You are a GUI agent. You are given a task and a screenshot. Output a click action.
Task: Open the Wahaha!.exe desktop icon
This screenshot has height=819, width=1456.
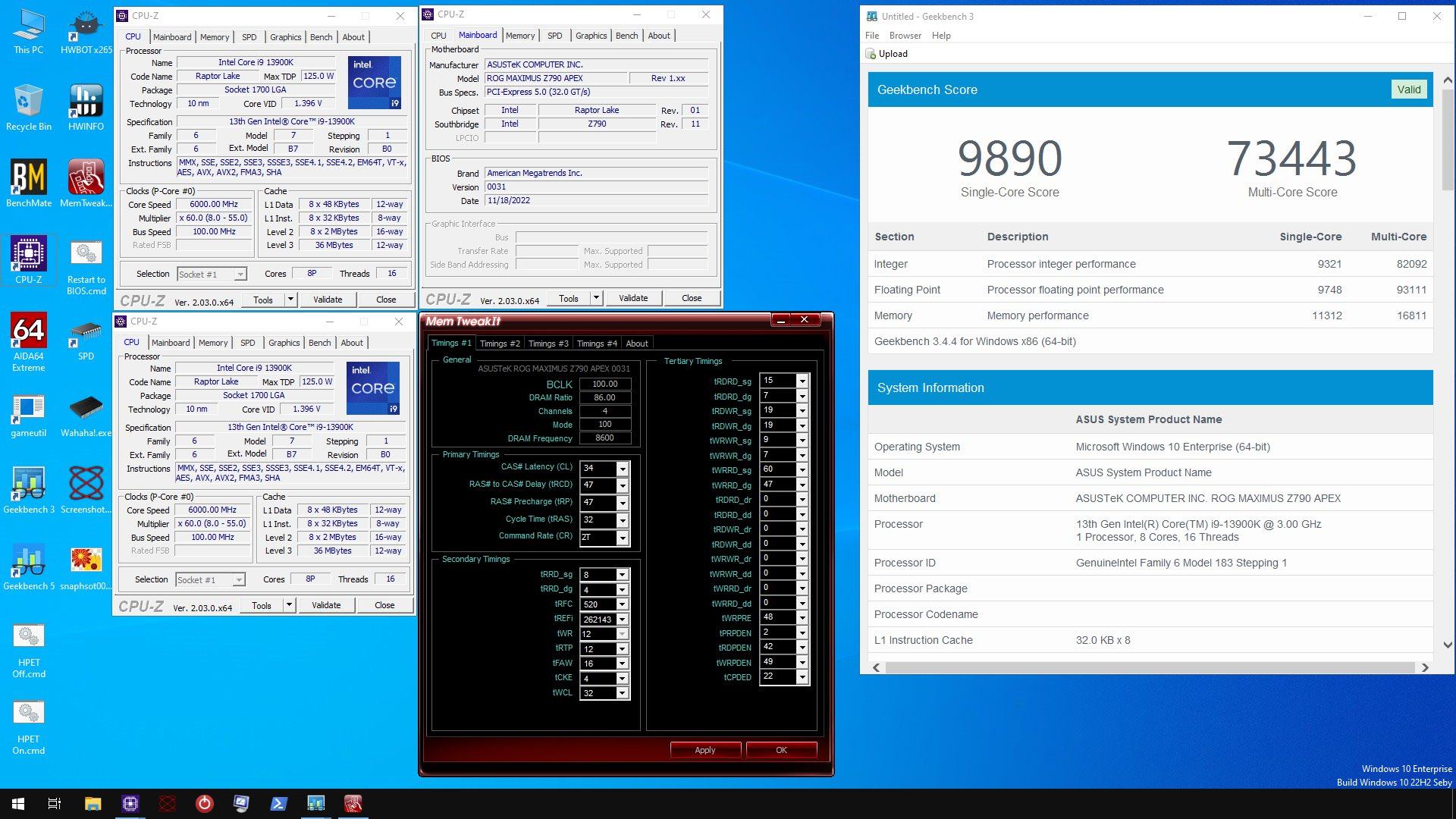[86, 415]
